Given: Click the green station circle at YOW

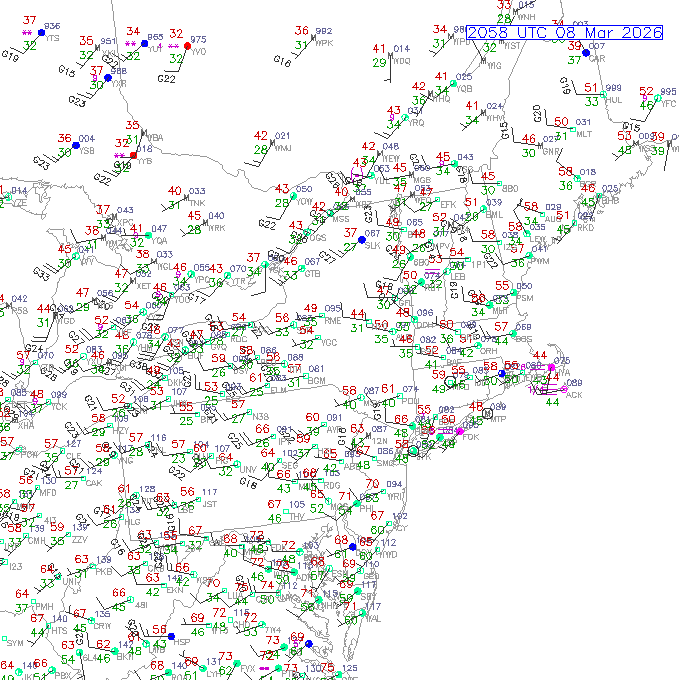Looking at the screenshot, I should (293, 196).
